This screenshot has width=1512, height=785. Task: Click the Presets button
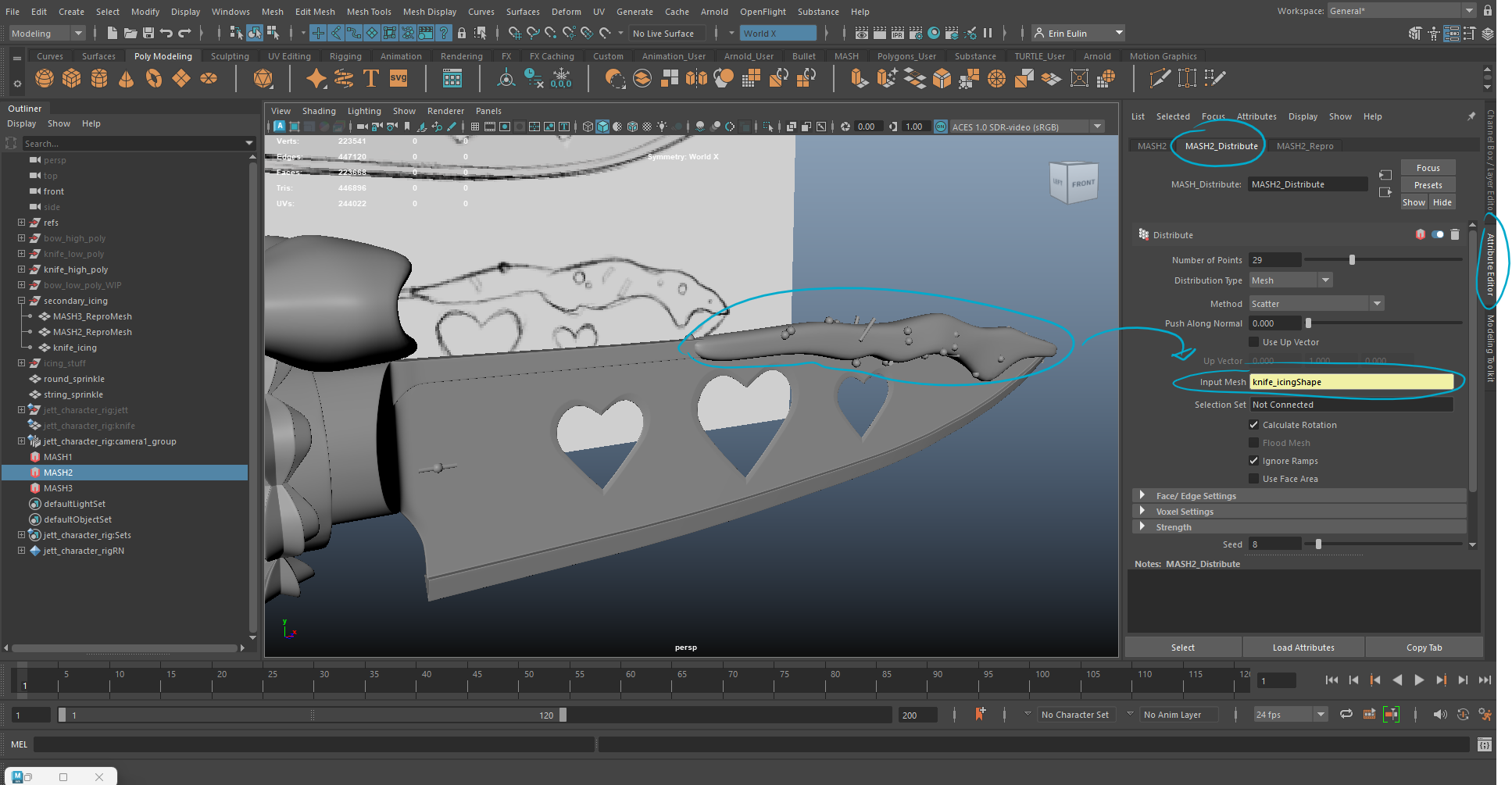pyautogui.click(x=1428, y=185)
